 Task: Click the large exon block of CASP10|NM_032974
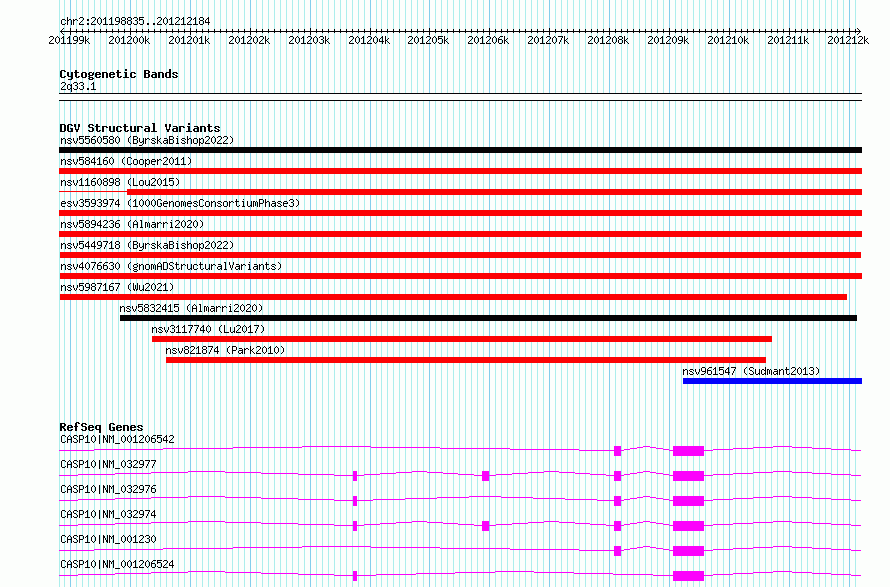(x=688, y=526)
